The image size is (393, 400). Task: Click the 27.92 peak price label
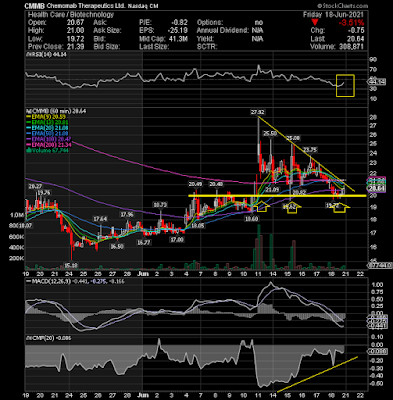(x=257, y=112)
